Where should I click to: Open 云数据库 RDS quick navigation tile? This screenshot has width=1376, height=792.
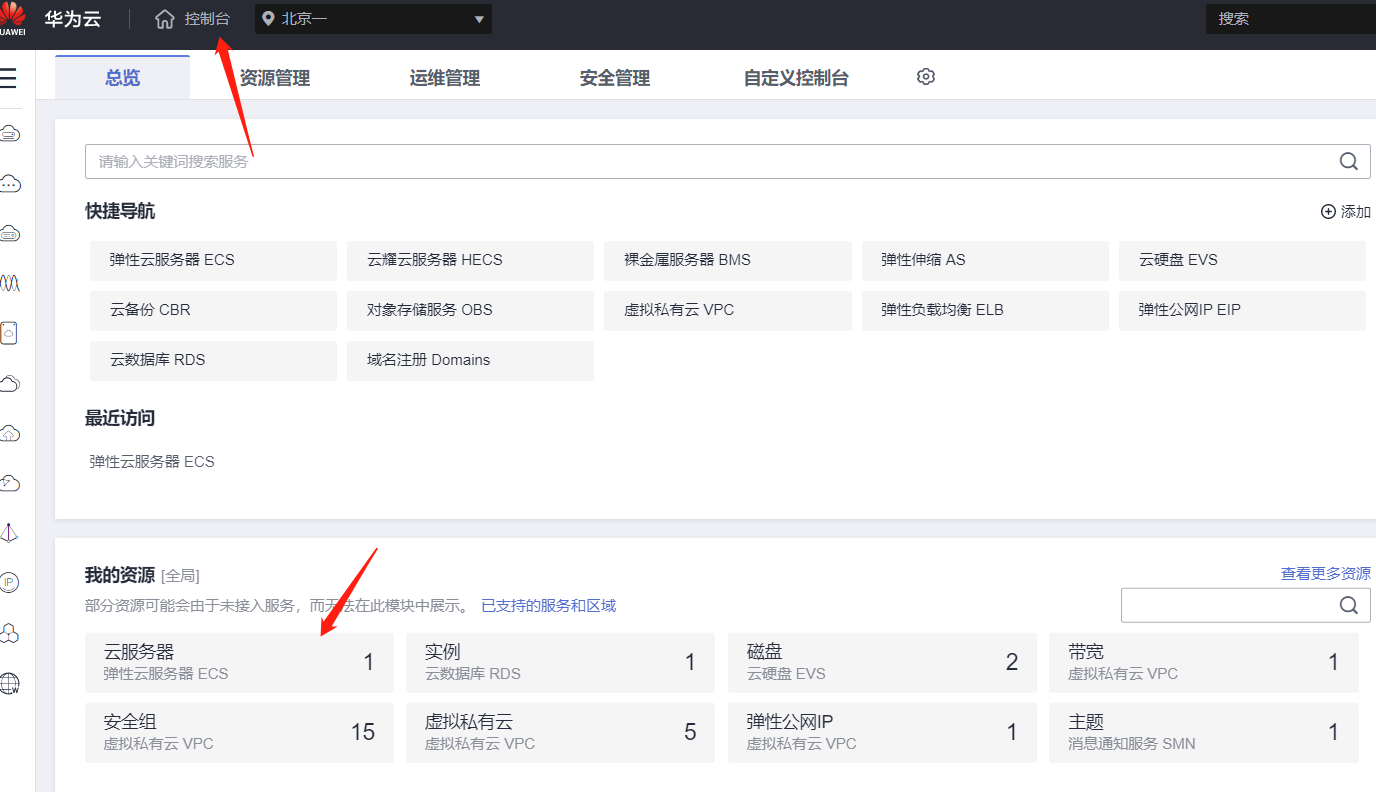213,360
